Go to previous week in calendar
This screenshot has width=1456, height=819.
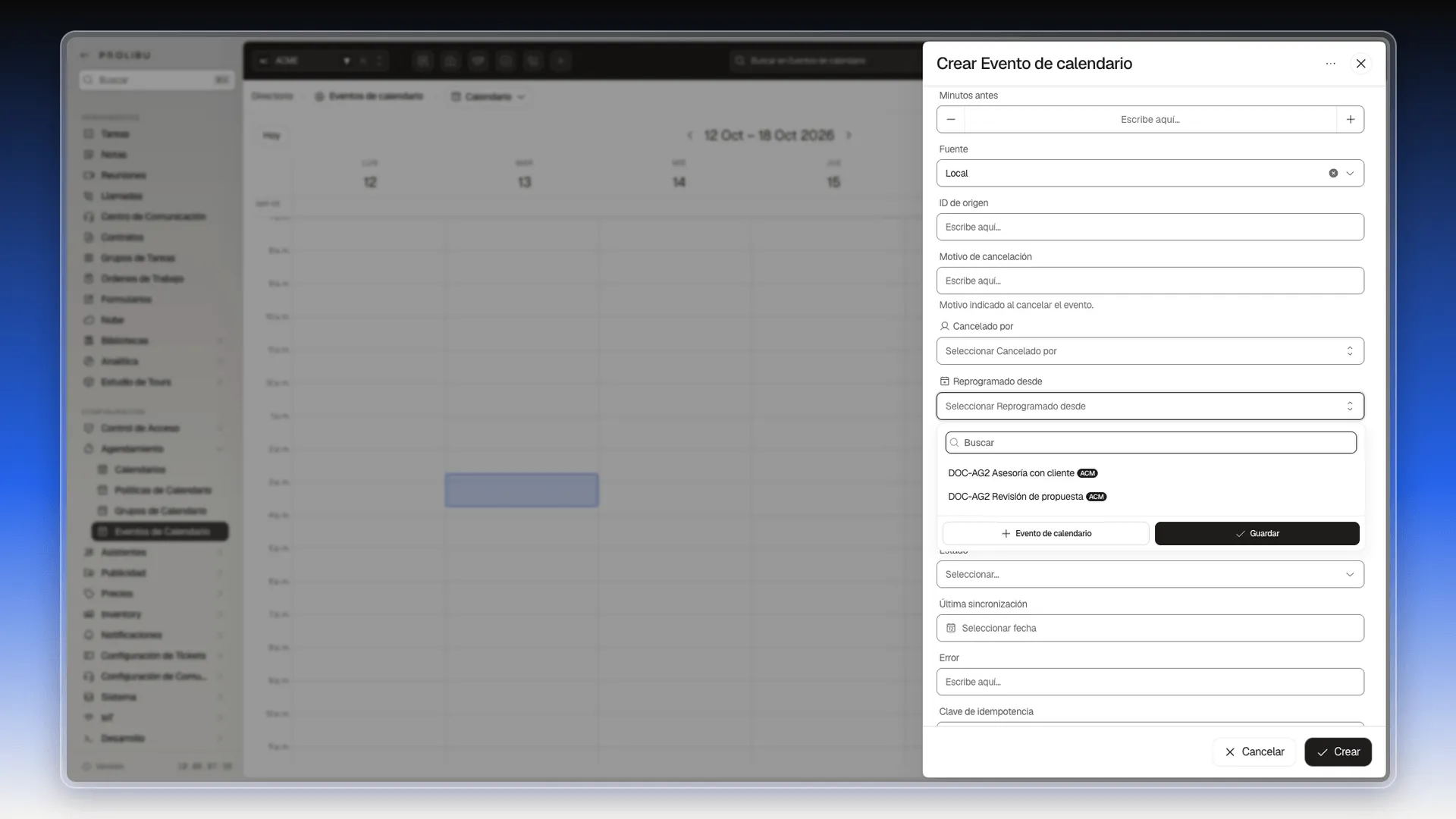(689, 135)
